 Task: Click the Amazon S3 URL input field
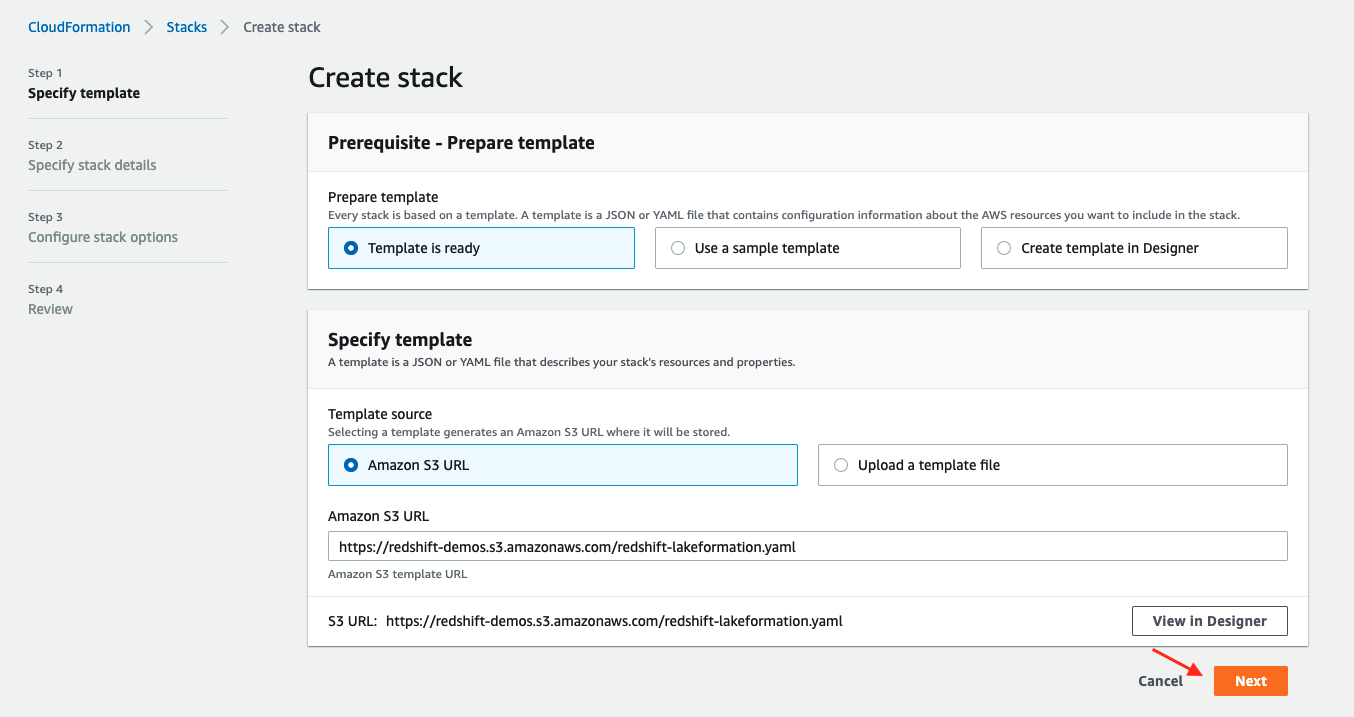(x=807, y=547)
